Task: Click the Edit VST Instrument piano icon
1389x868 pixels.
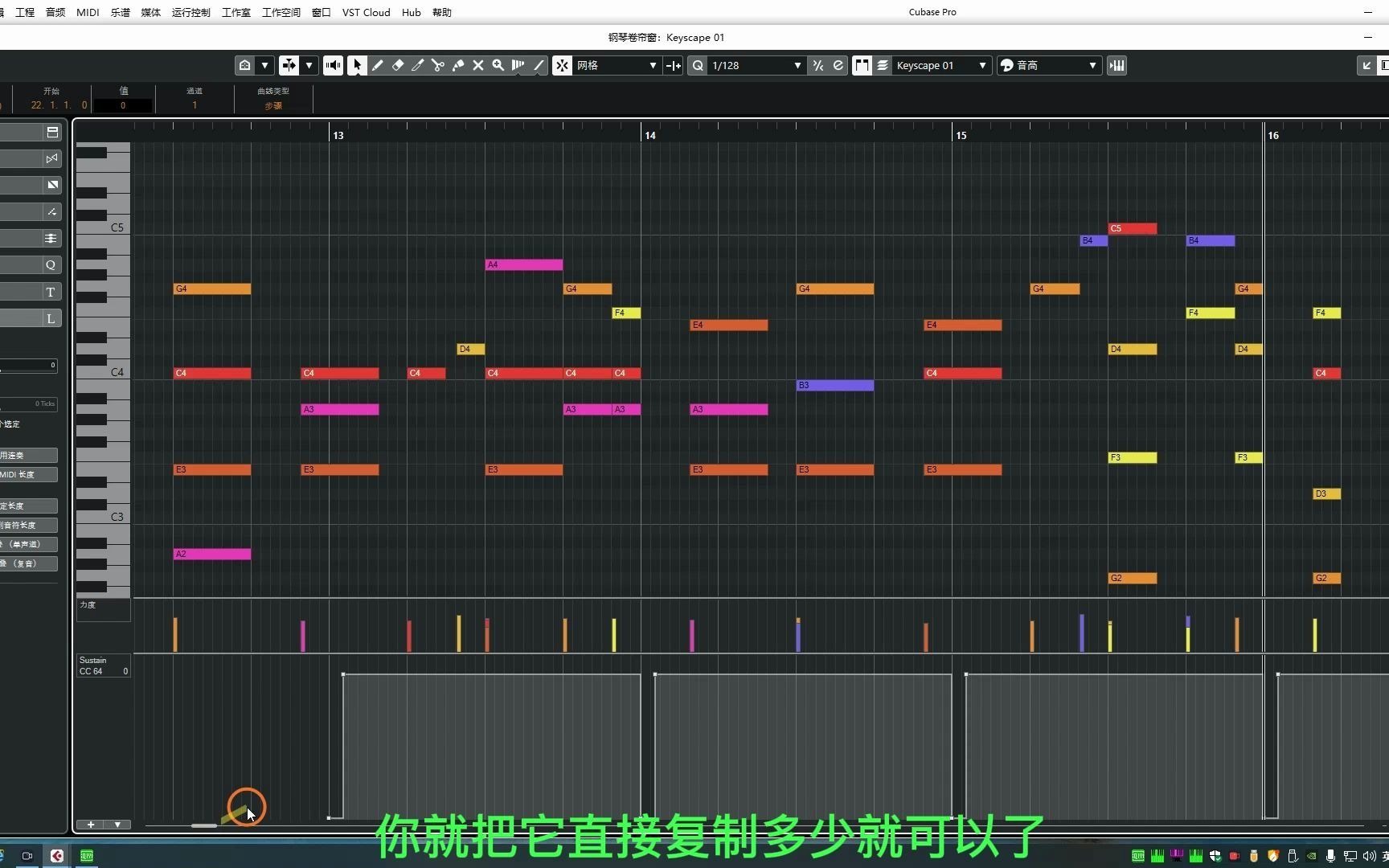Action: (1117, 65)
